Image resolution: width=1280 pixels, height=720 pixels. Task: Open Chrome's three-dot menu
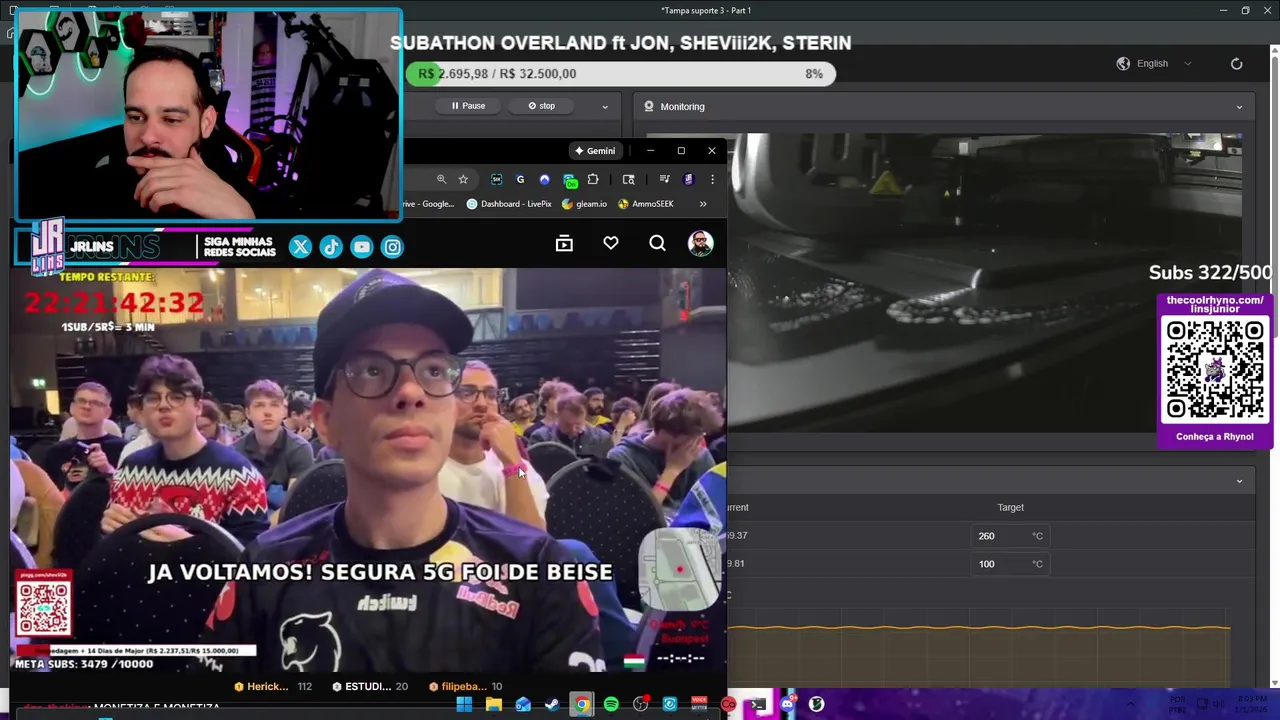(712, 179)
